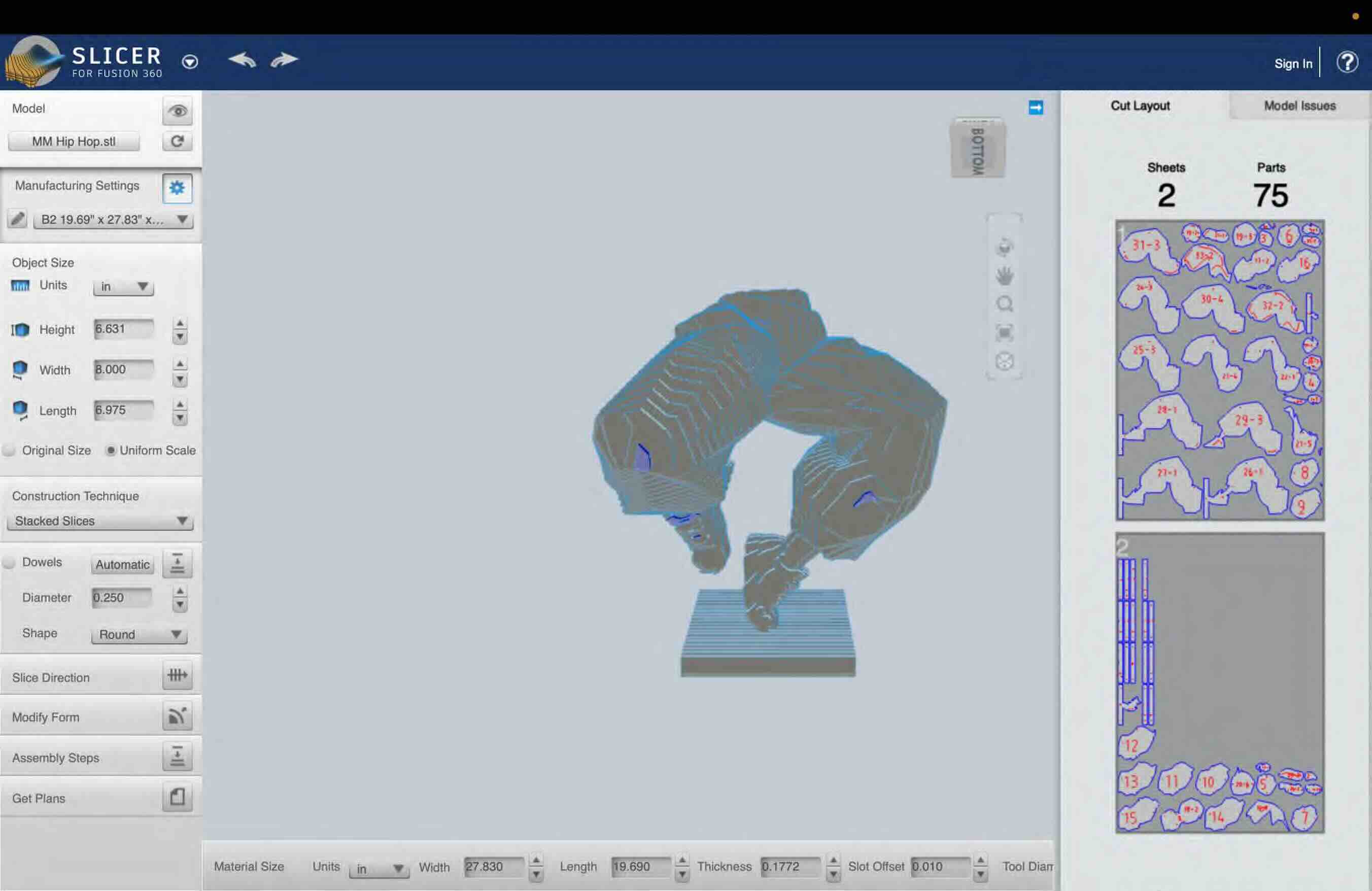Open Manufacturing Settings gear icon

click(x=177, y=188)
